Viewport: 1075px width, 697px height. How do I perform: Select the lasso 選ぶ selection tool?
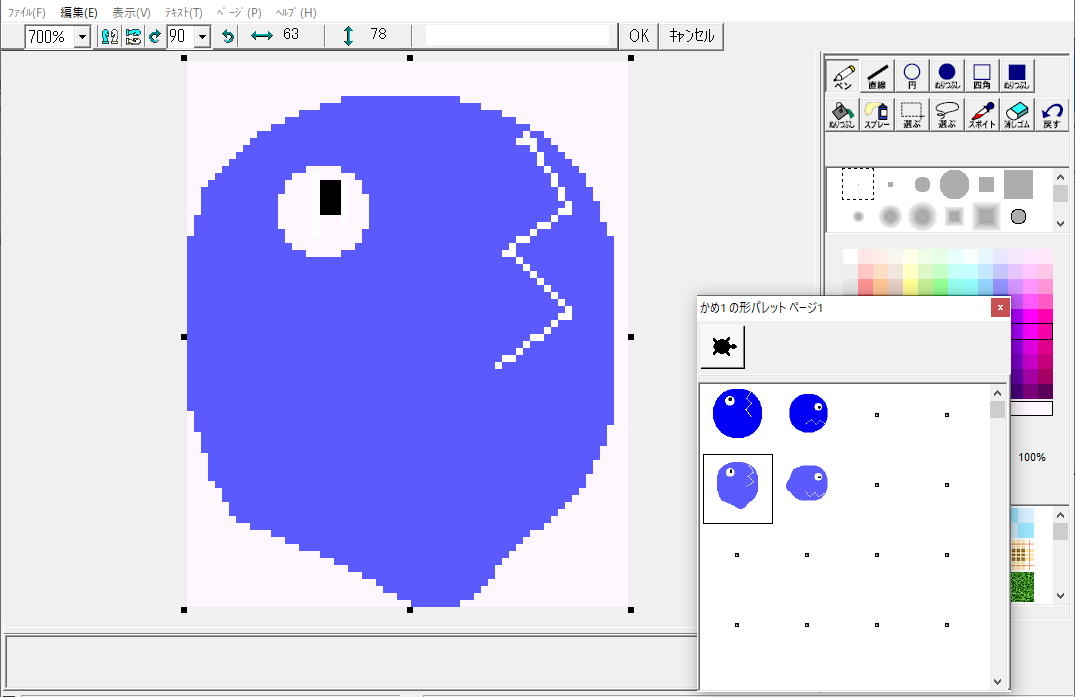(x=947, y=114)
